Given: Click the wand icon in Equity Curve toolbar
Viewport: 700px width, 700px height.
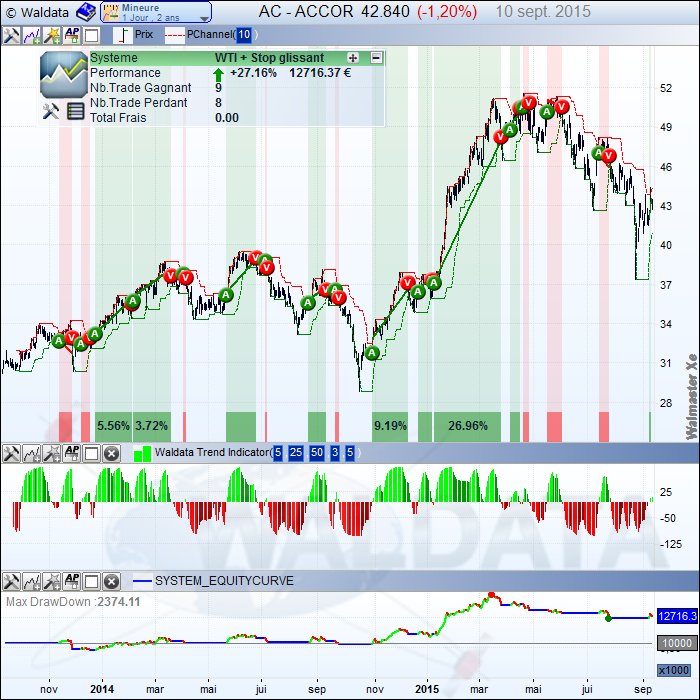Looking at the screenshot, I should click(x=52, y=582).
